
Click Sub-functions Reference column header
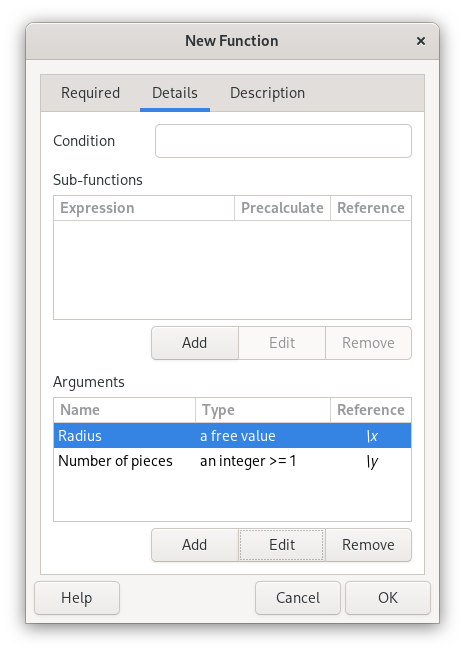371,208
